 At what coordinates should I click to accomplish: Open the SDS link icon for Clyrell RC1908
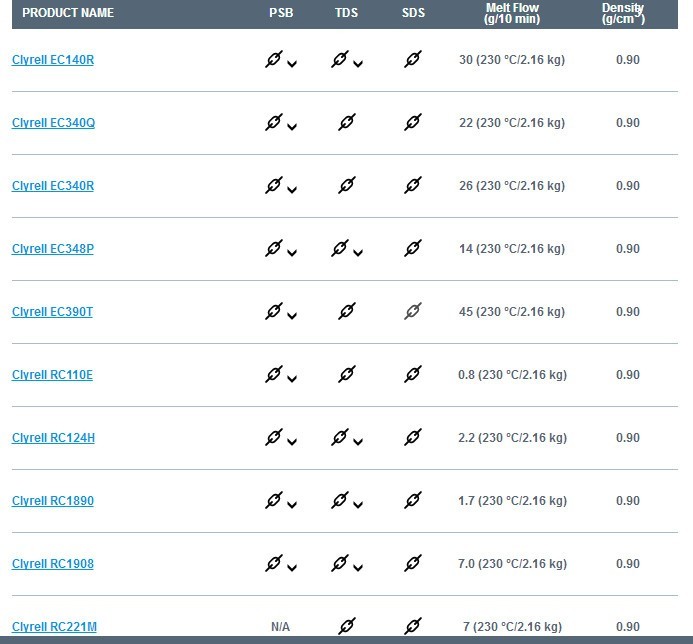point(413,563)
